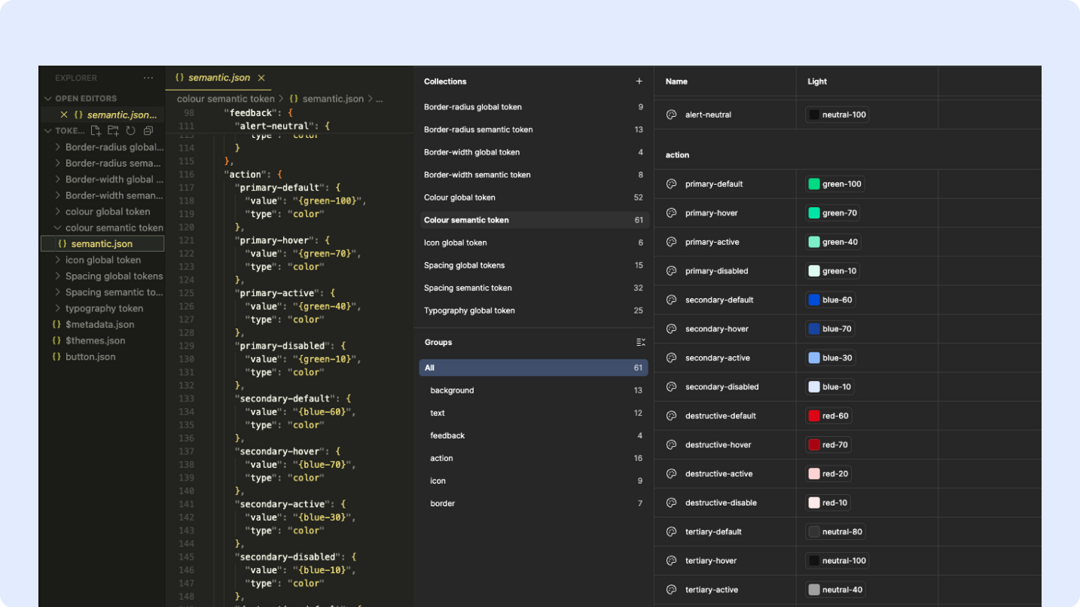This screenshot has width=1080, height=607.
Task: Close semantic.json in Open Editors list
Action: (64, 115)
